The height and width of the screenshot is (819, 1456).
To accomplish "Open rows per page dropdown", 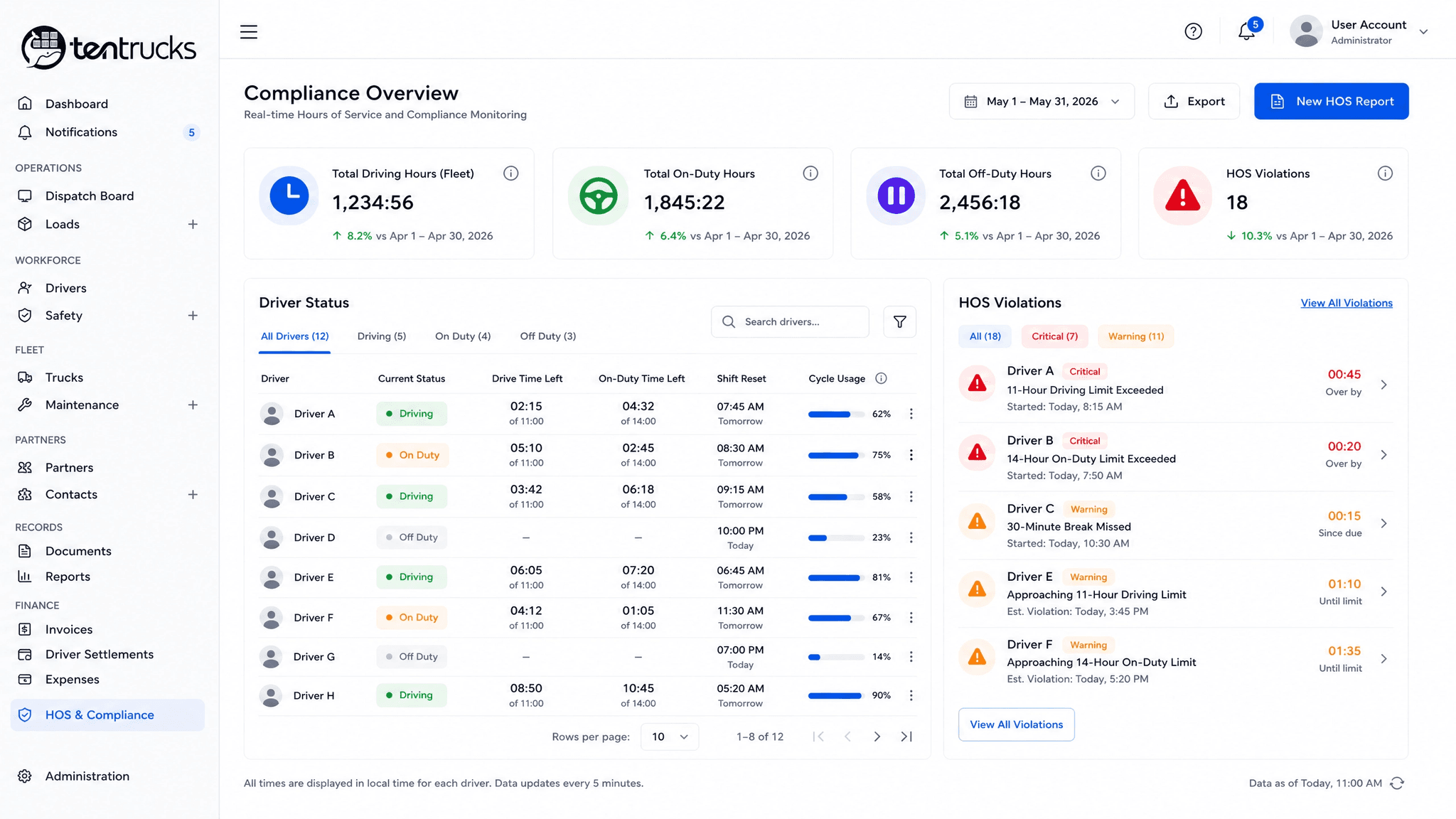I will (670, 737).
